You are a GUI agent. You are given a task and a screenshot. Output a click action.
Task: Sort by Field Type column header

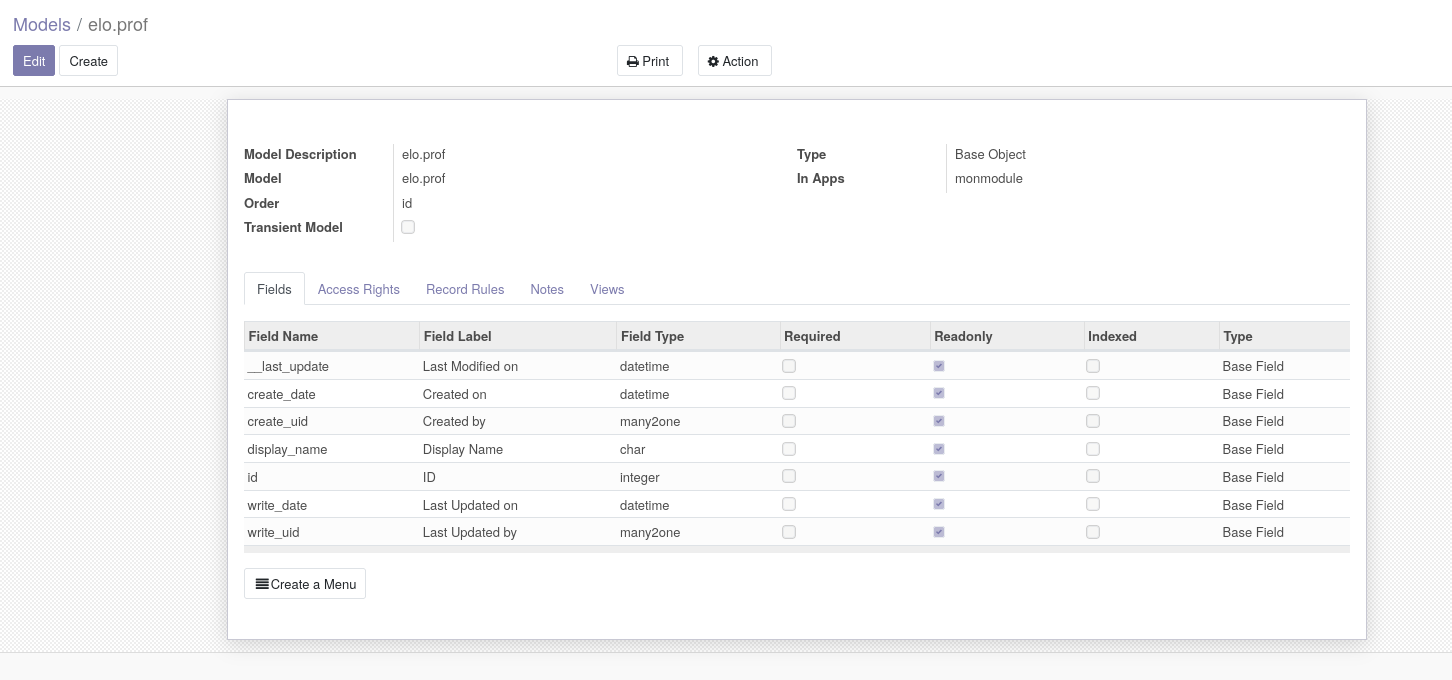[652, 336]
